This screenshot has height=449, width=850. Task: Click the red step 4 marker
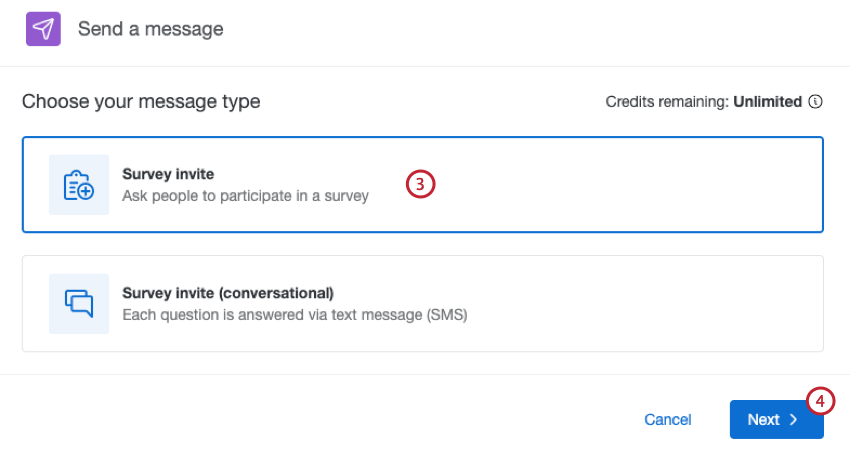coord(820,401)
